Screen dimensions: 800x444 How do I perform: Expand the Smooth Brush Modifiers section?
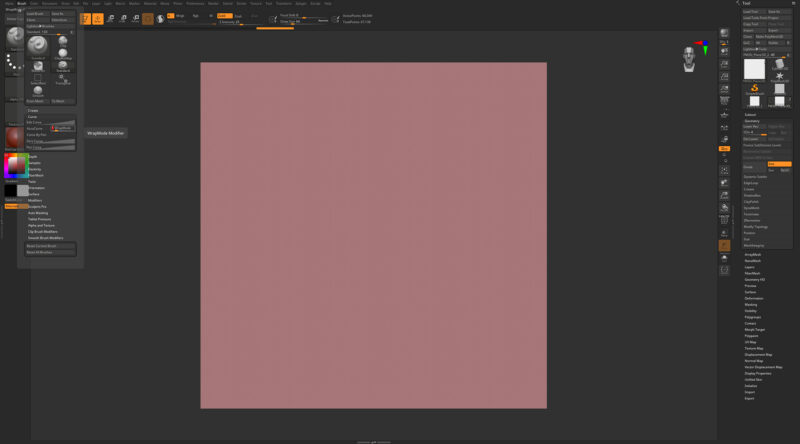tap(45, 238)
